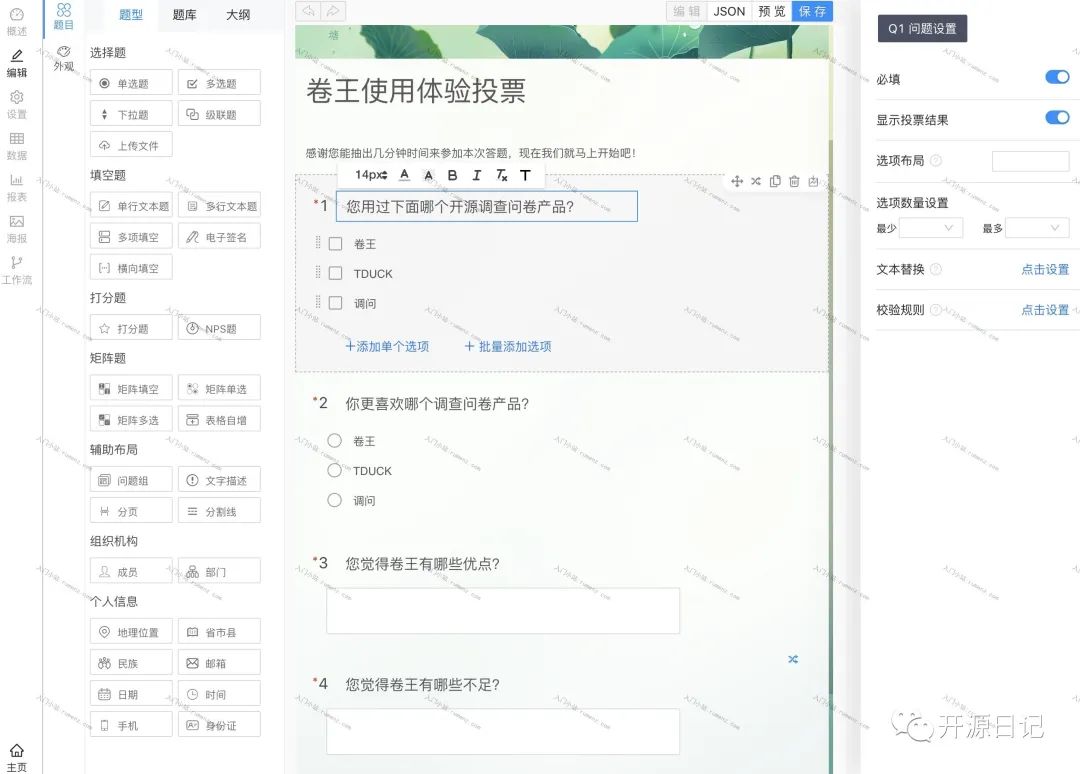
Task: Apply bold formatting to title text
Action: 452,175
